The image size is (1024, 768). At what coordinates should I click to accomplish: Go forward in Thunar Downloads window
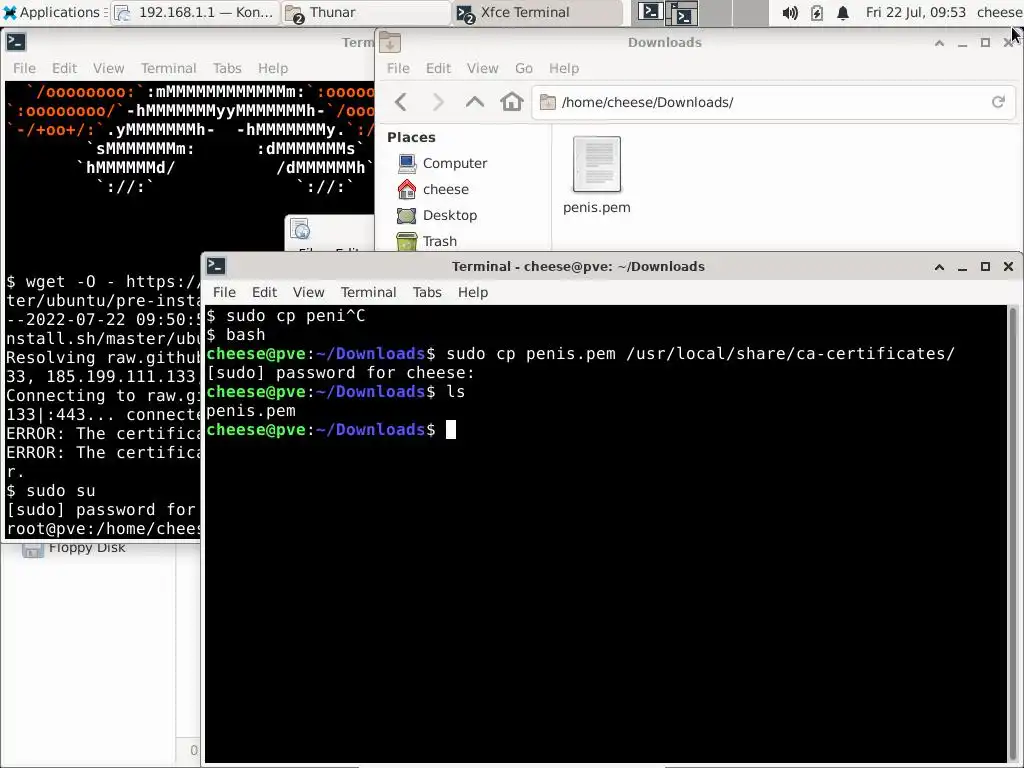[x=438, y=102]
